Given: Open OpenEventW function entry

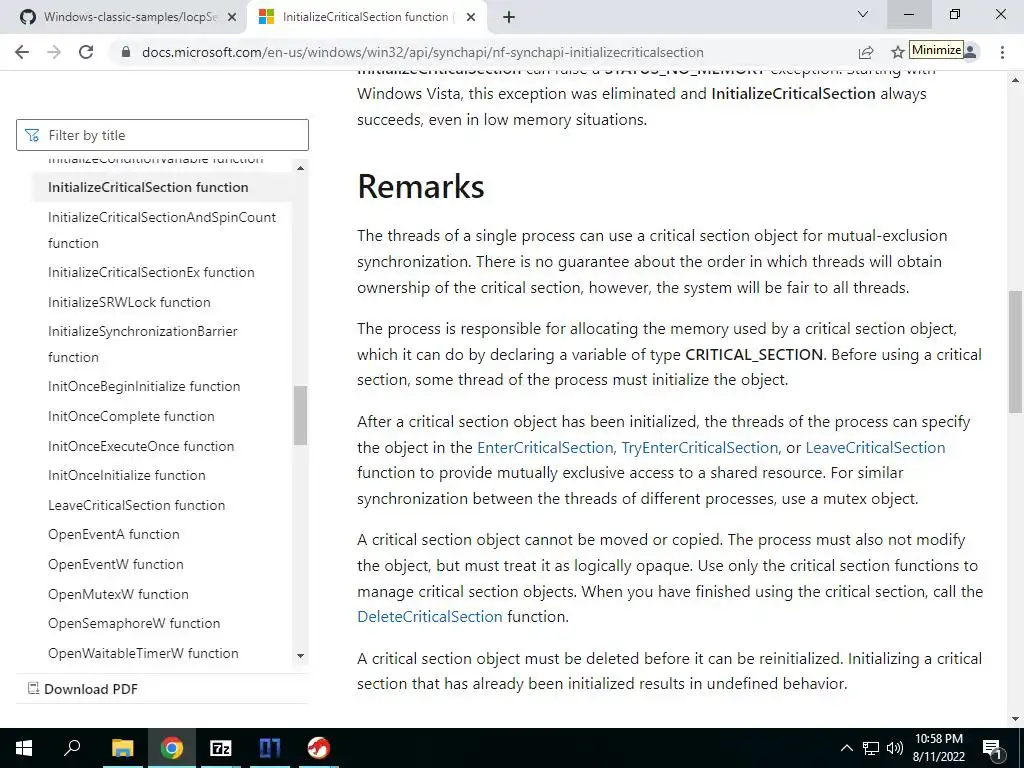Looking at the screenshot, I should pyautogui.click(x=116, y=564).
